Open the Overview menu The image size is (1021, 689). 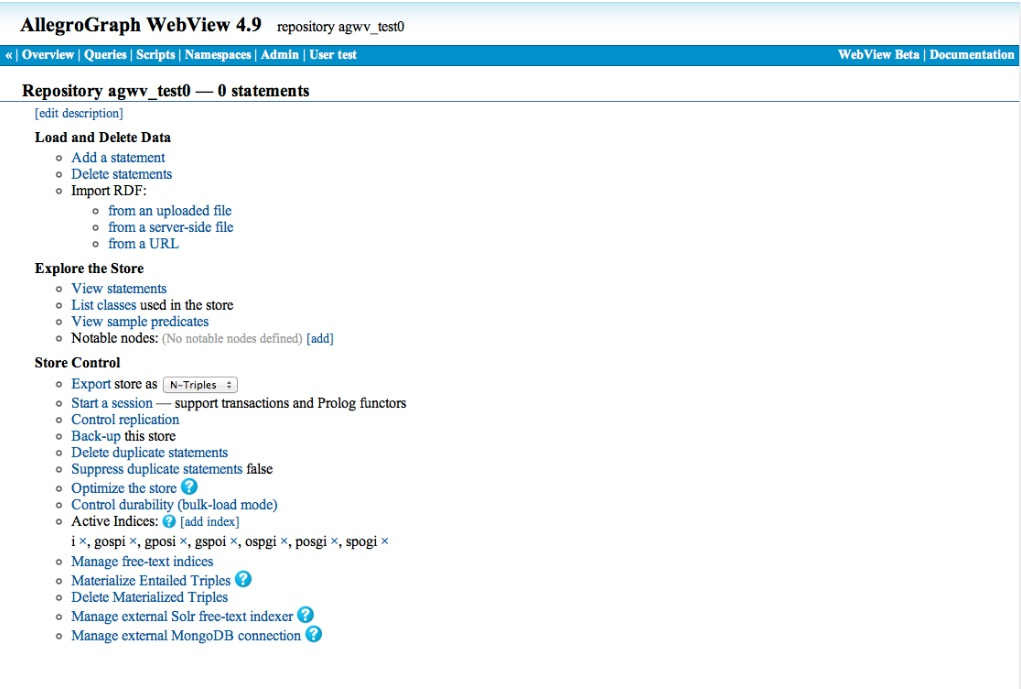pyautogui.click(x=48, y=55)
